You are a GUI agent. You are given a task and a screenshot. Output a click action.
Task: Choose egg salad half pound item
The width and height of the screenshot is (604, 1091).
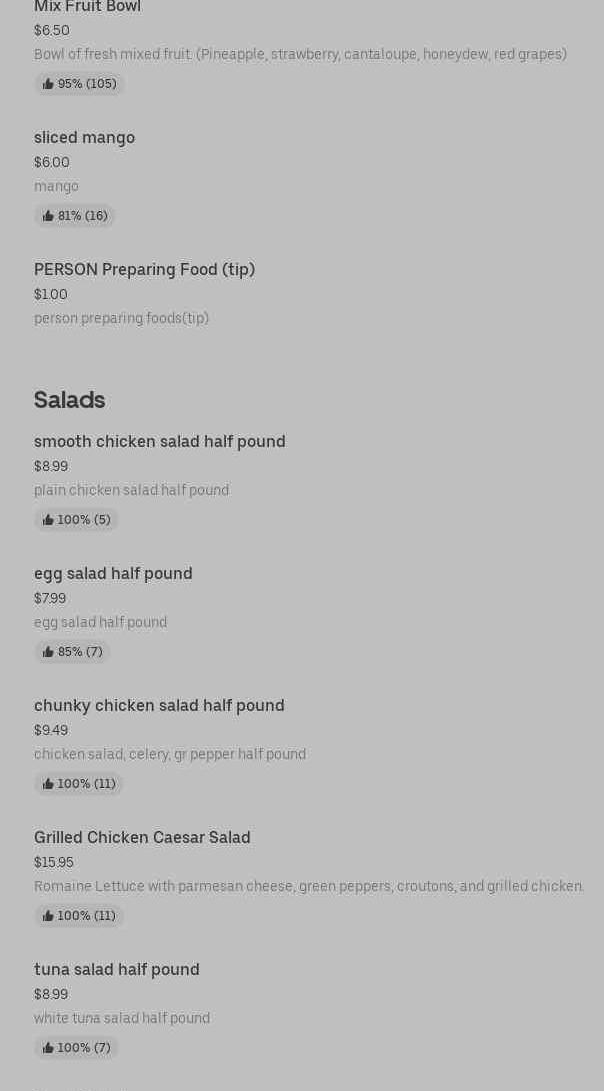point(113,574)
